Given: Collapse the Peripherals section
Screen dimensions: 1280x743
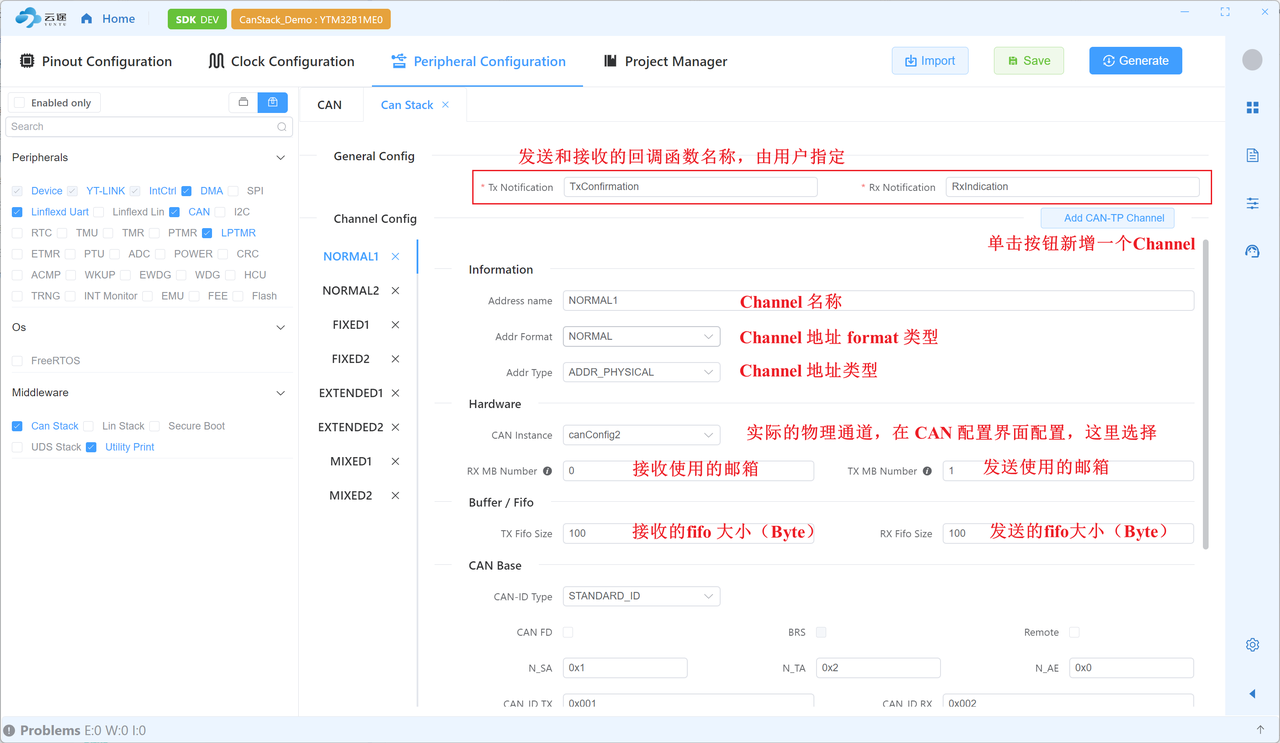Looking at the screenshot, I should coord(280,158).
